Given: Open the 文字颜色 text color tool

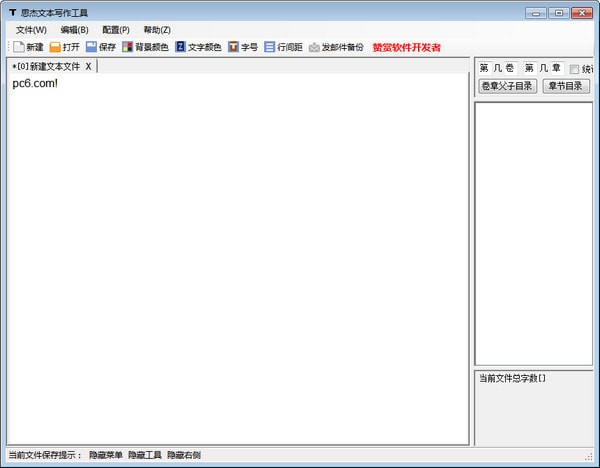Looking at the screenshot, I should tap(198, 47).
